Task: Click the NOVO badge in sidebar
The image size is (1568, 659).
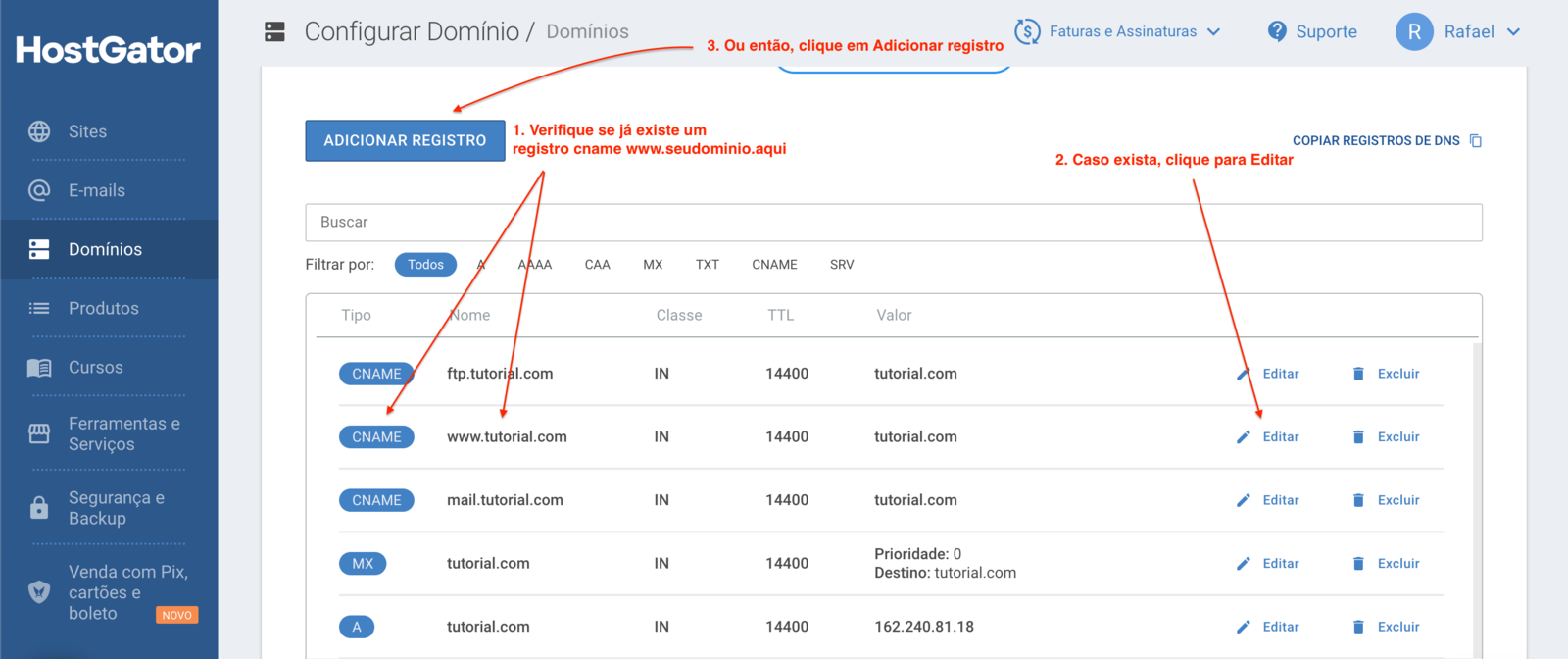Action: (177, 615)
